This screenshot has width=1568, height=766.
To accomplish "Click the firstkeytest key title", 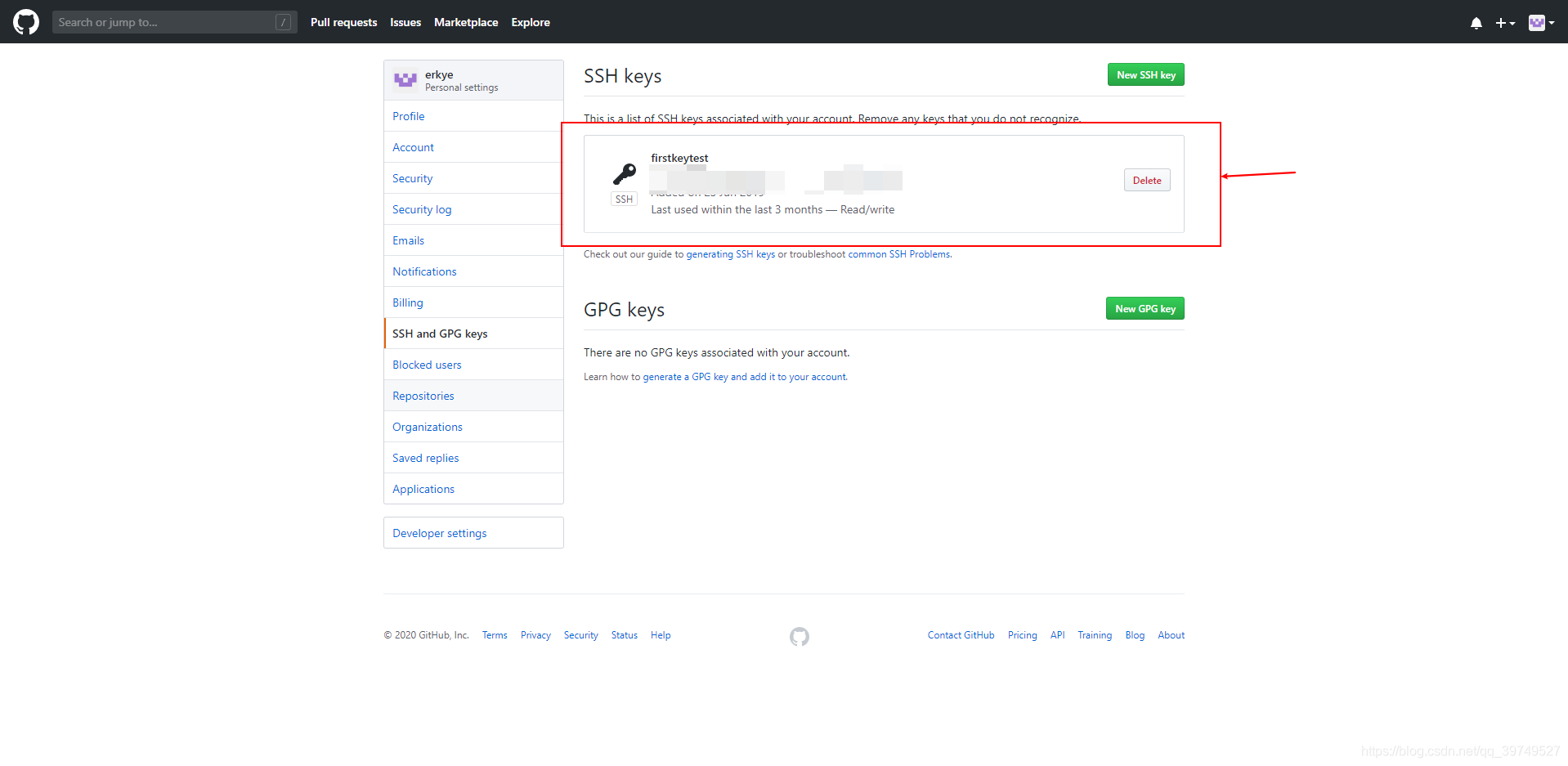I will point(679,158).
